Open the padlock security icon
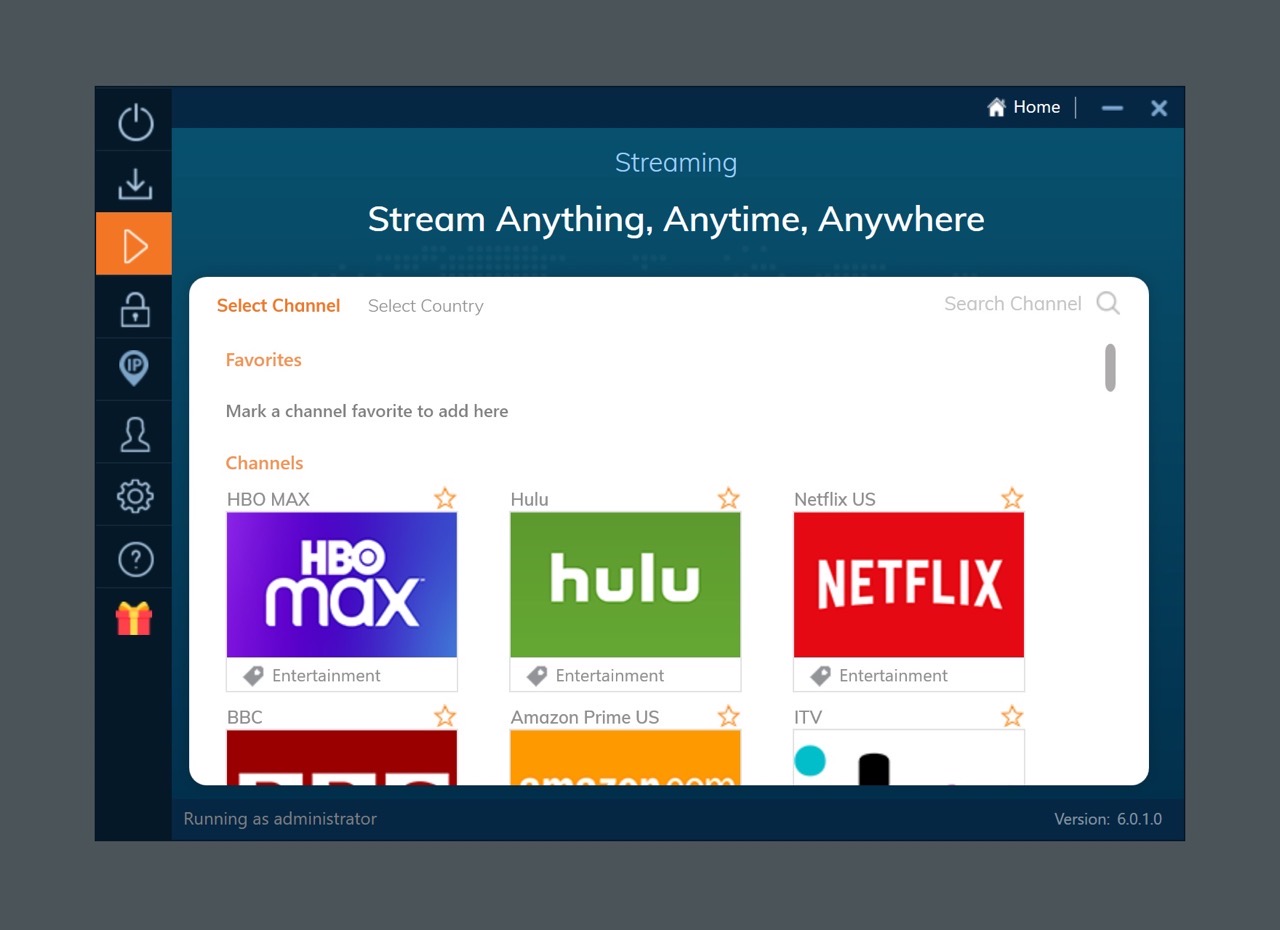The image size is (1280, 930). pos(135,308)
